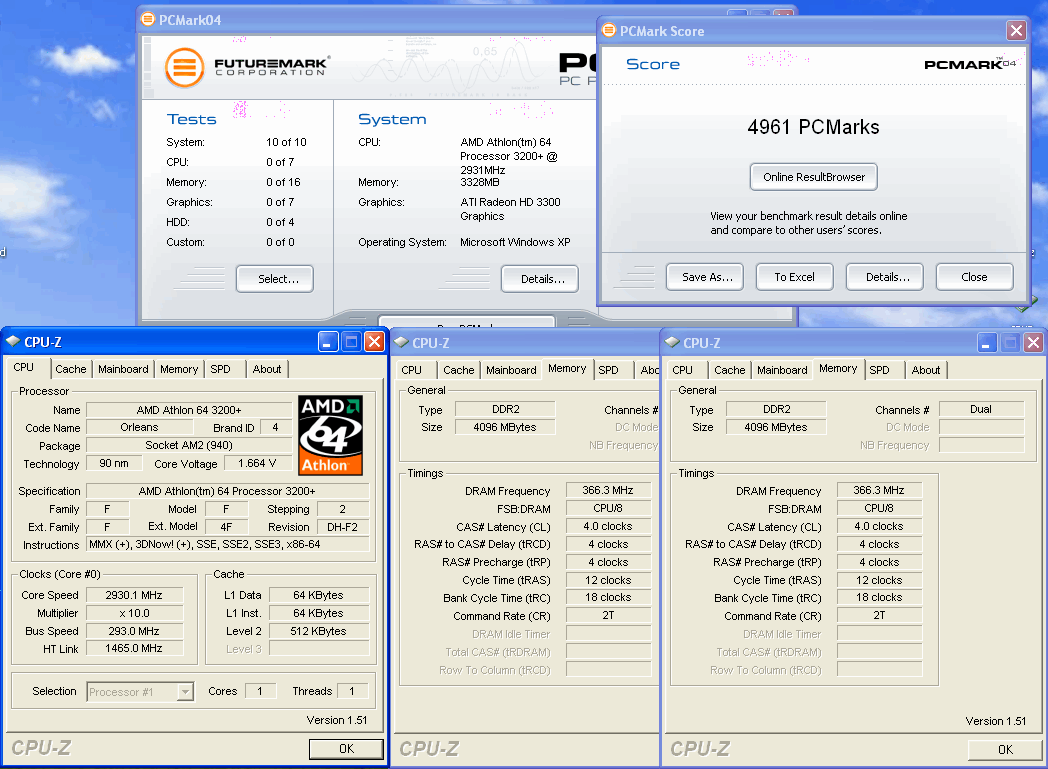Screen dimensions: 1048x769
Task: Click Channels # Dual field in right CPU-Z
Action: pyautogui.click(x=981, y=409)
